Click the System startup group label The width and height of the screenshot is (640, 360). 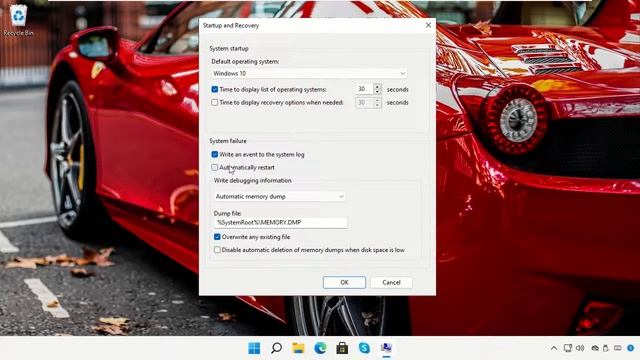point(229,48)
